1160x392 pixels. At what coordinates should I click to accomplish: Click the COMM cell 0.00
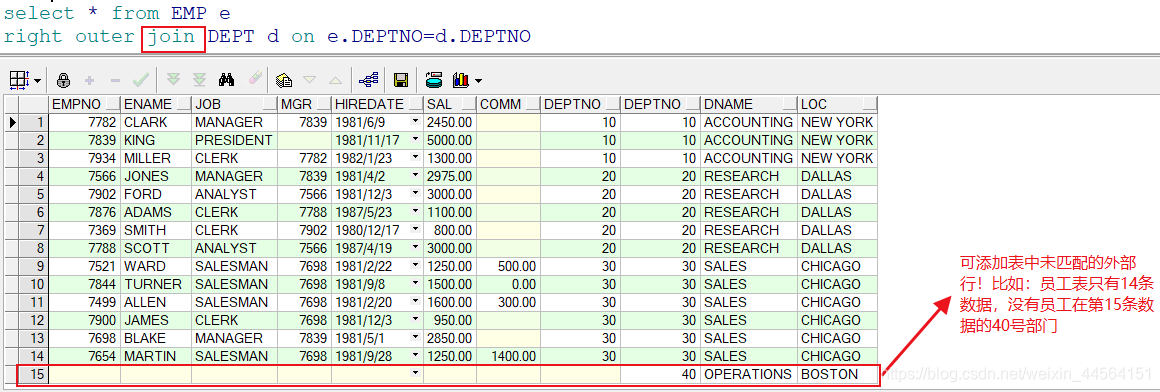point(508,284)
